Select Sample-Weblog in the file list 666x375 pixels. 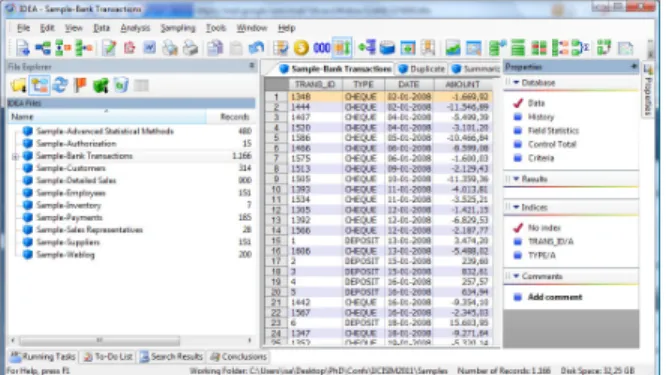[65, 255]
